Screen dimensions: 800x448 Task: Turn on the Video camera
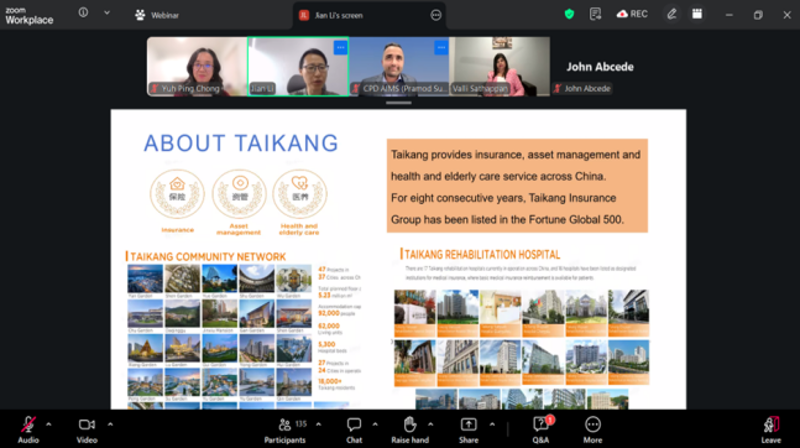click(x=87, y=425)
